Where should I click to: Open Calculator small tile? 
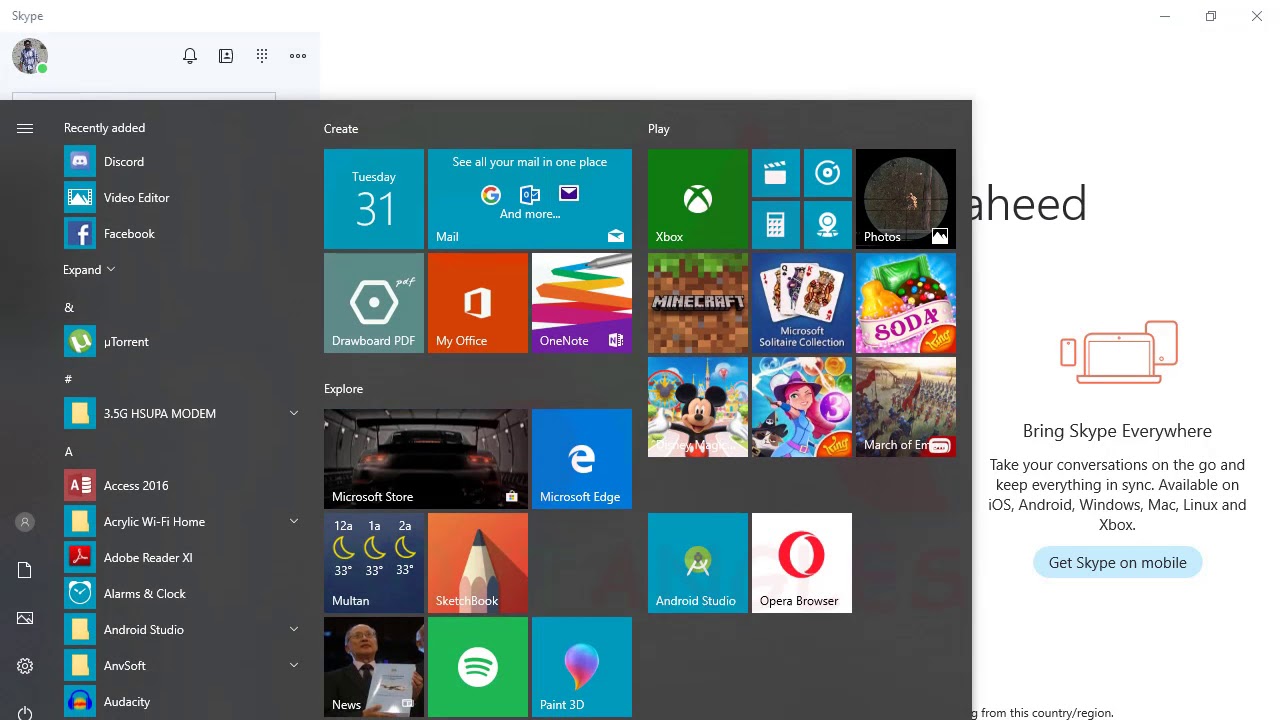(x=776, y=225)
